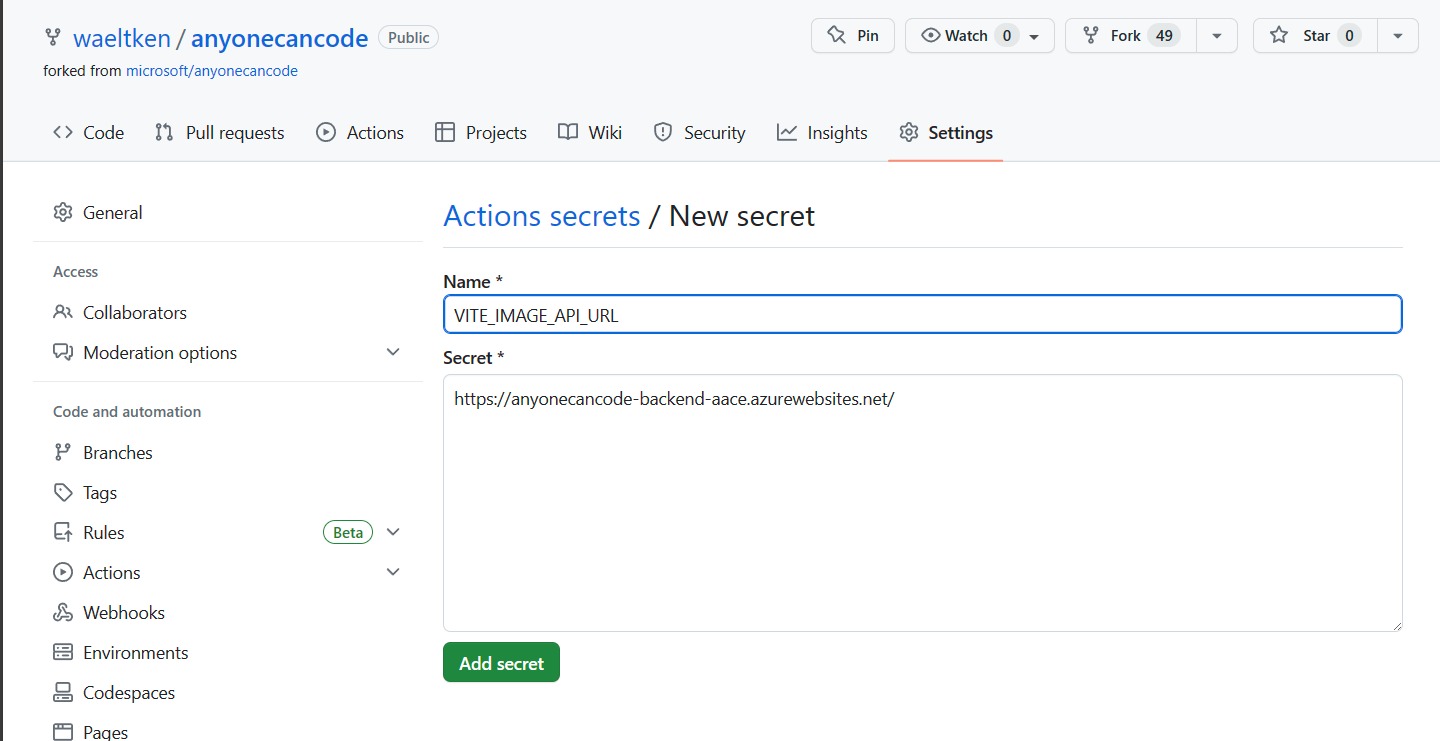Select the Codespaces icon in sidebar
The height and width of the screenshot is (741, 1440).
[x=62, y=692]
